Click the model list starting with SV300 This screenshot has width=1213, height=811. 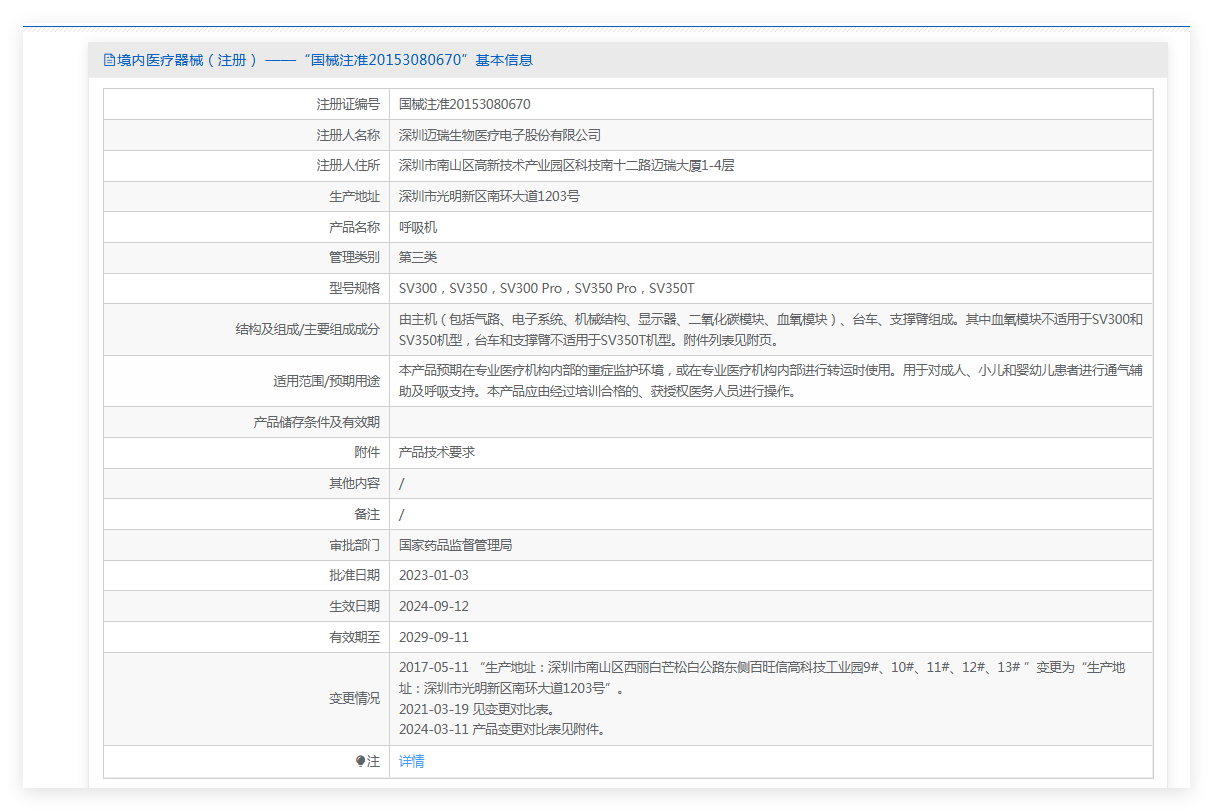click(x=546, y=289)
